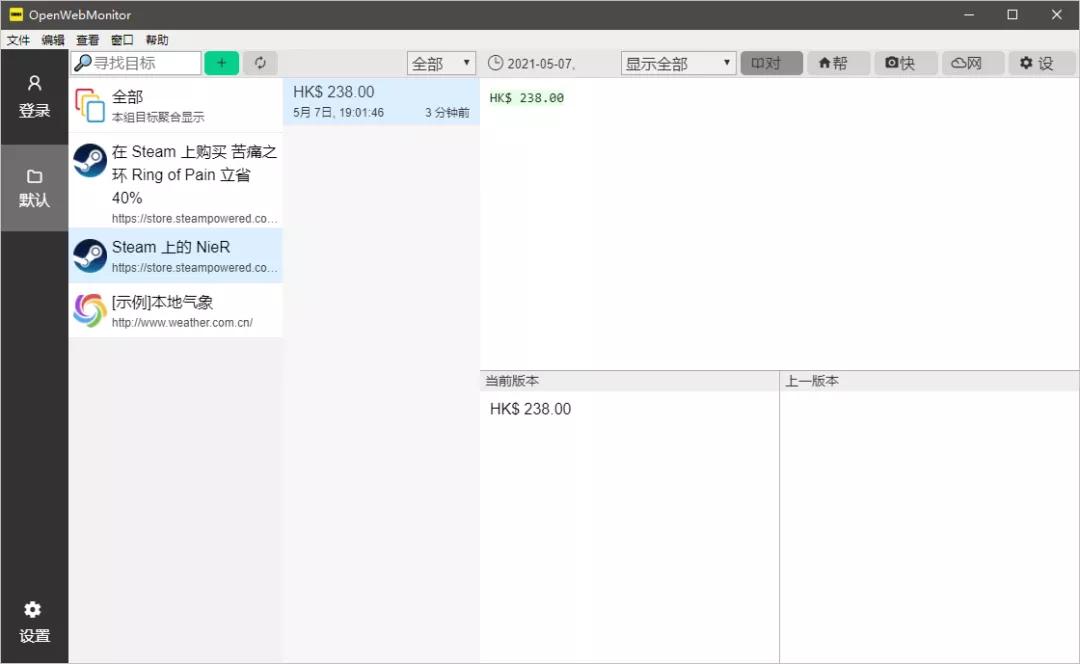Open the 登录 login panel in sidebar
Screen dimensions: 1080x664
point(34,97)
